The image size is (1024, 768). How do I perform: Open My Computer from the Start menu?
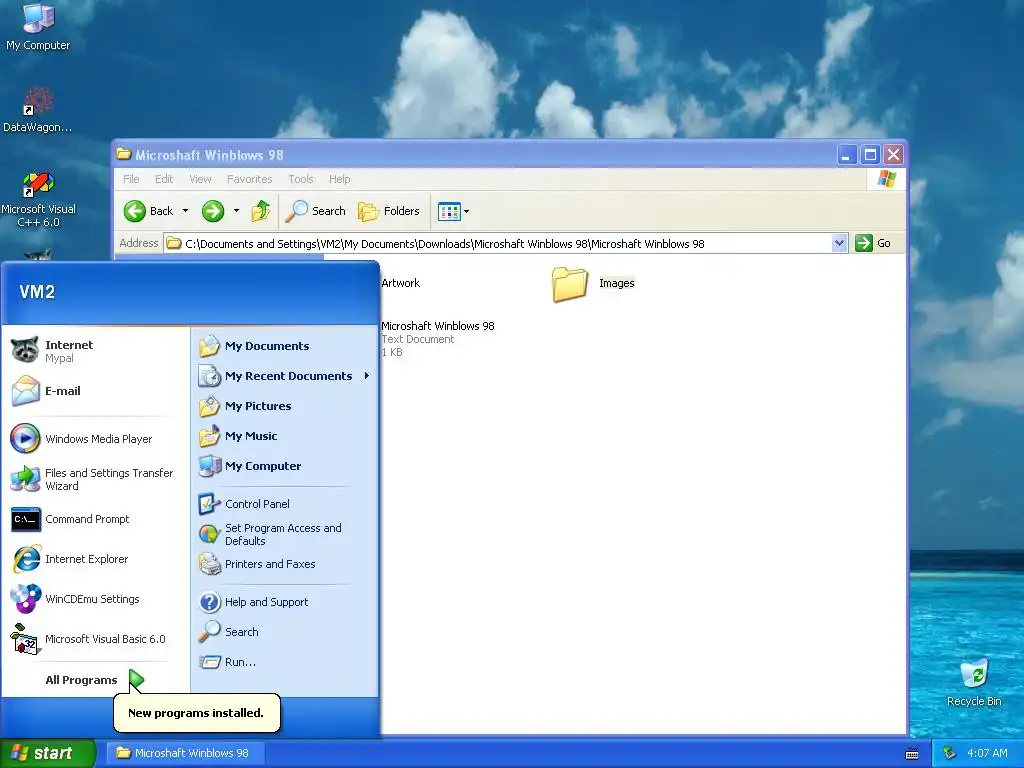(285, 466)
